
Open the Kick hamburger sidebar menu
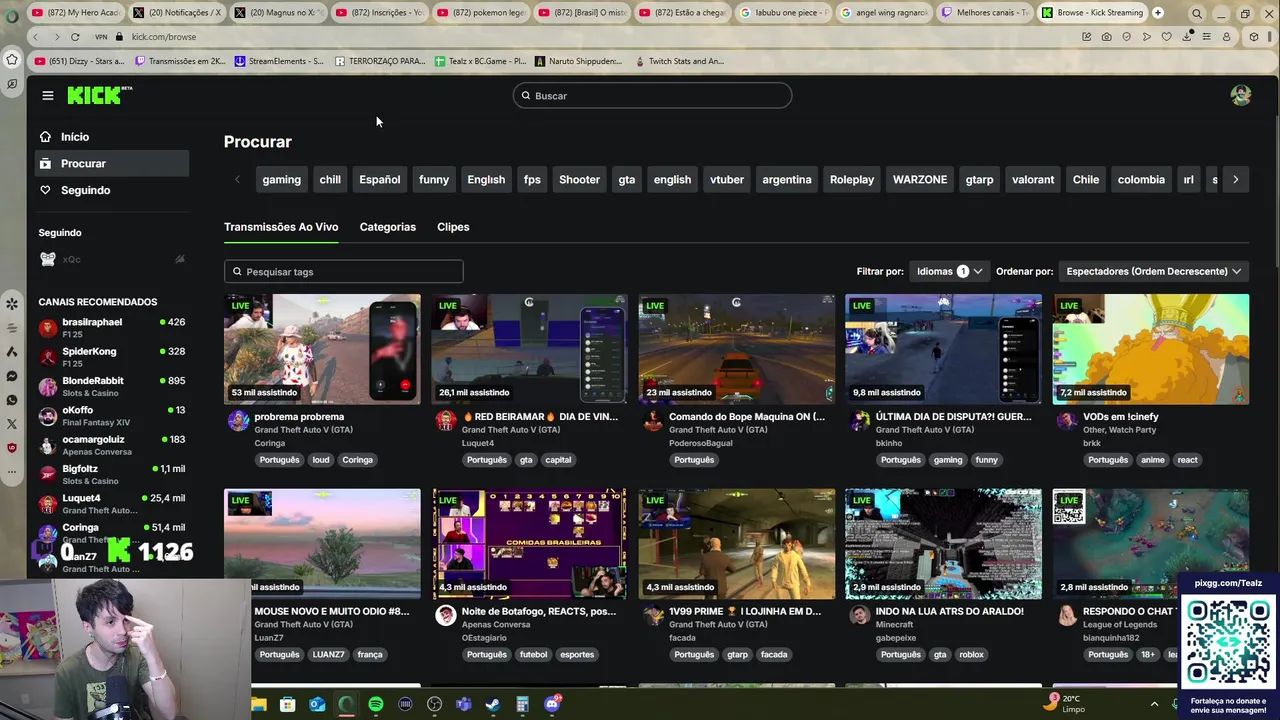[x=47, y=95]
